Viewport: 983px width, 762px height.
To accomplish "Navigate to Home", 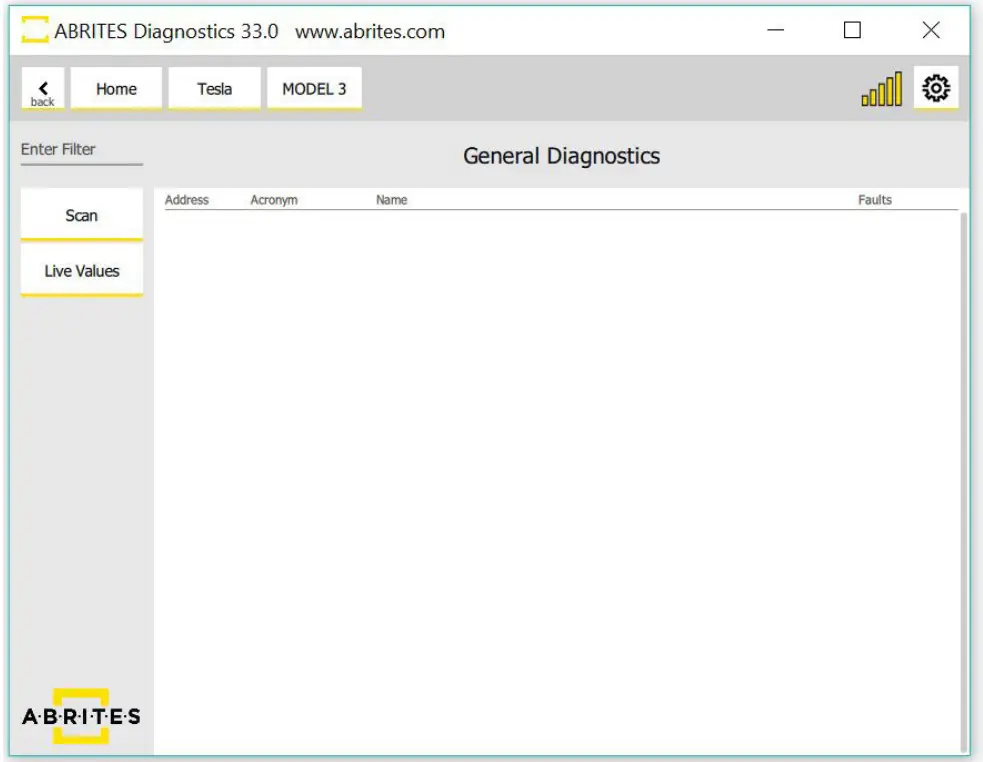I will [x=115, y=88].
